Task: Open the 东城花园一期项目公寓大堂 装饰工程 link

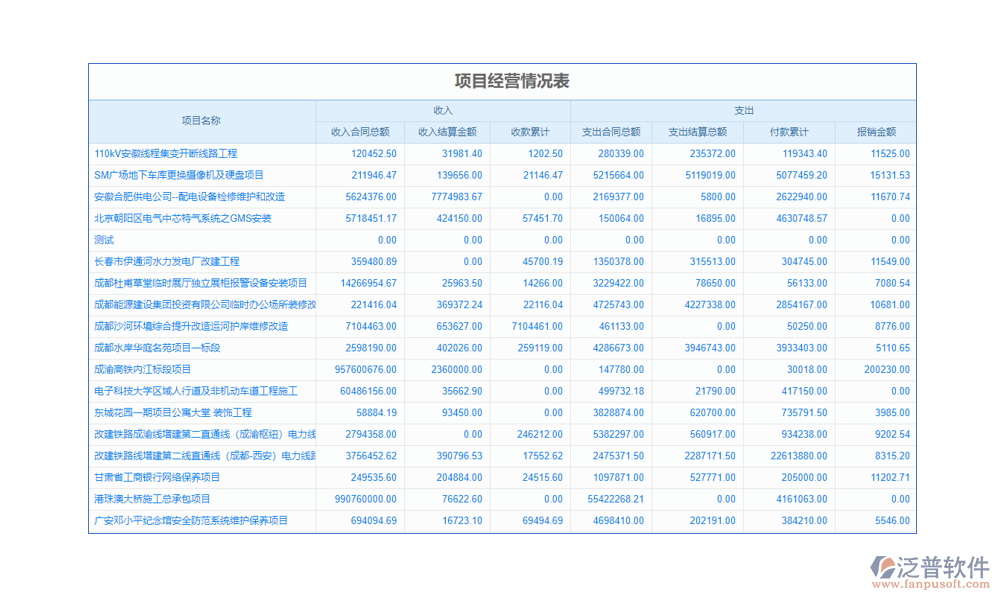Action: point(173,412)
